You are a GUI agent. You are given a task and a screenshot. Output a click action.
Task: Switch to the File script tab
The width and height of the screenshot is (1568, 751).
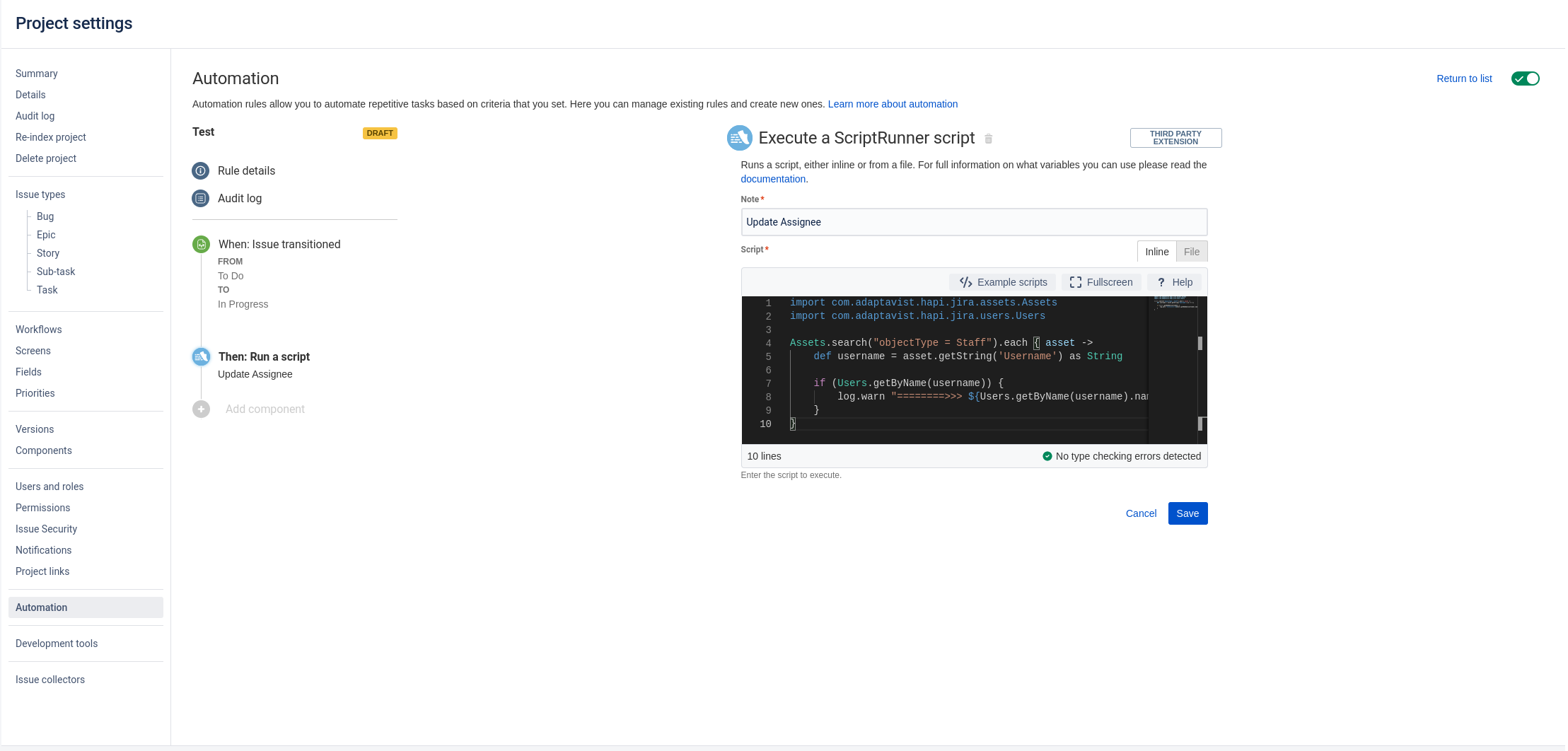click(x=1192, y=251)
